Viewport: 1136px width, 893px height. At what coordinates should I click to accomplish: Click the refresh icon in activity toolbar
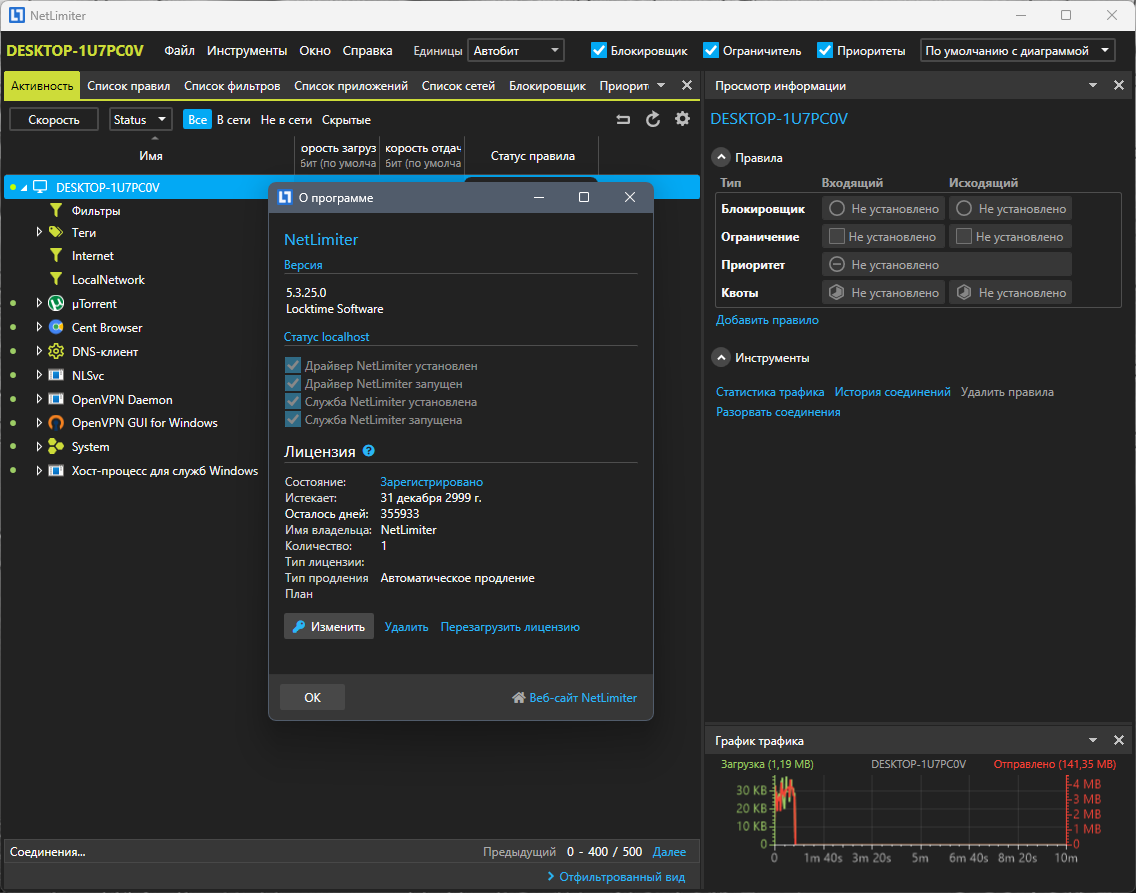tap(653, 120)
